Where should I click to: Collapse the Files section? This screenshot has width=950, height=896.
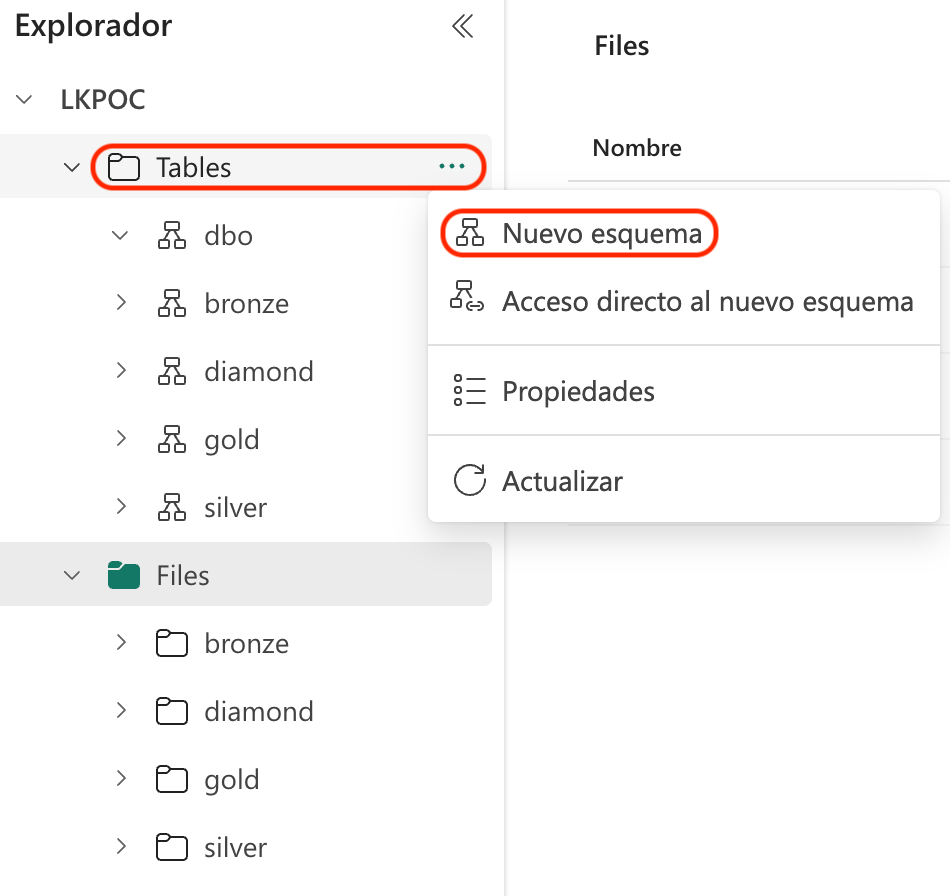pyautogui.click(x=71, y=575)
